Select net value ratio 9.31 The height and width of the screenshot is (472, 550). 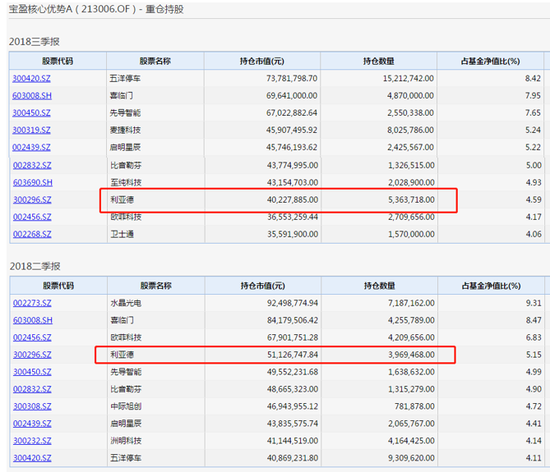coord(534,303)
